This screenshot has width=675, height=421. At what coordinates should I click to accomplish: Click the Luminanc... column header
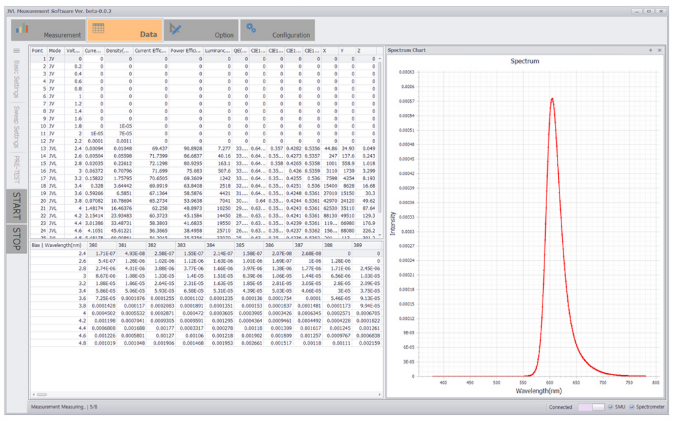pos(218,51)
